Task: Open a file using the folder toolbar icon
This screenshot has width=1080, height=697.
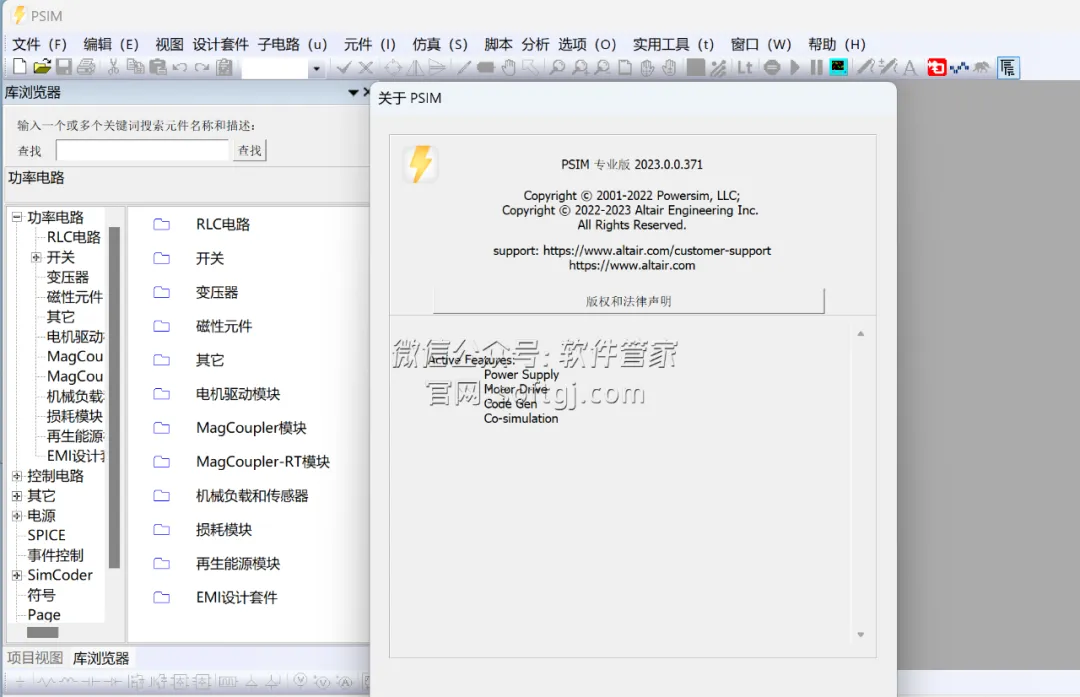Action: (x=42, y=67)
